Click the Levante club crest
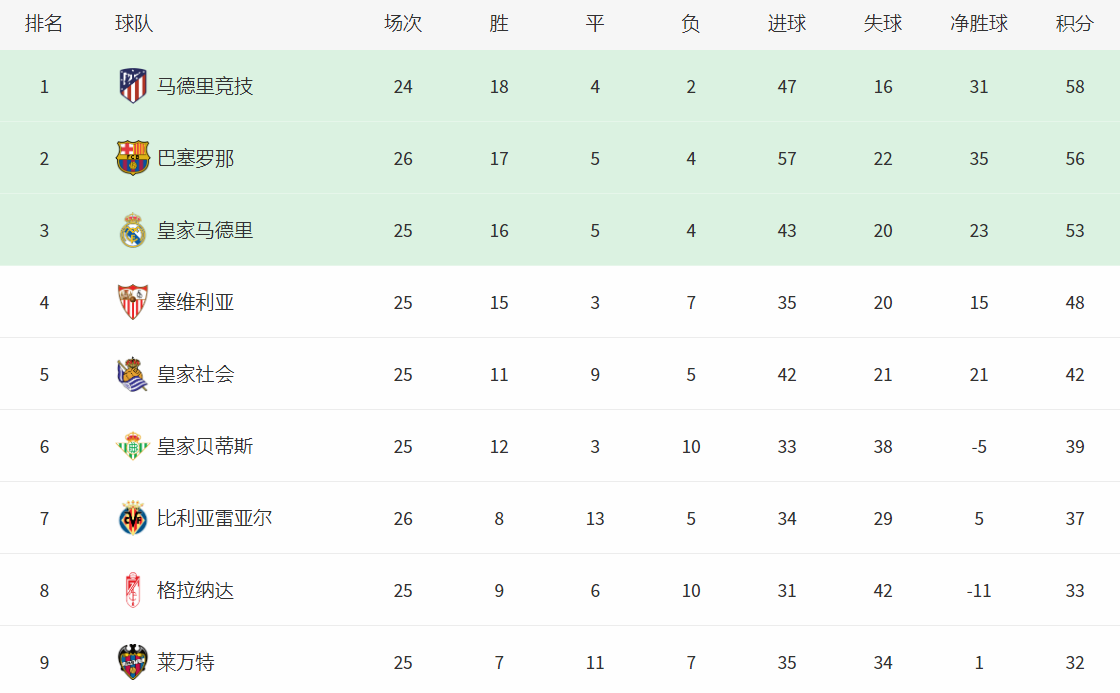Viewport: 1120px width, 693px height. [x=133, y=663]
